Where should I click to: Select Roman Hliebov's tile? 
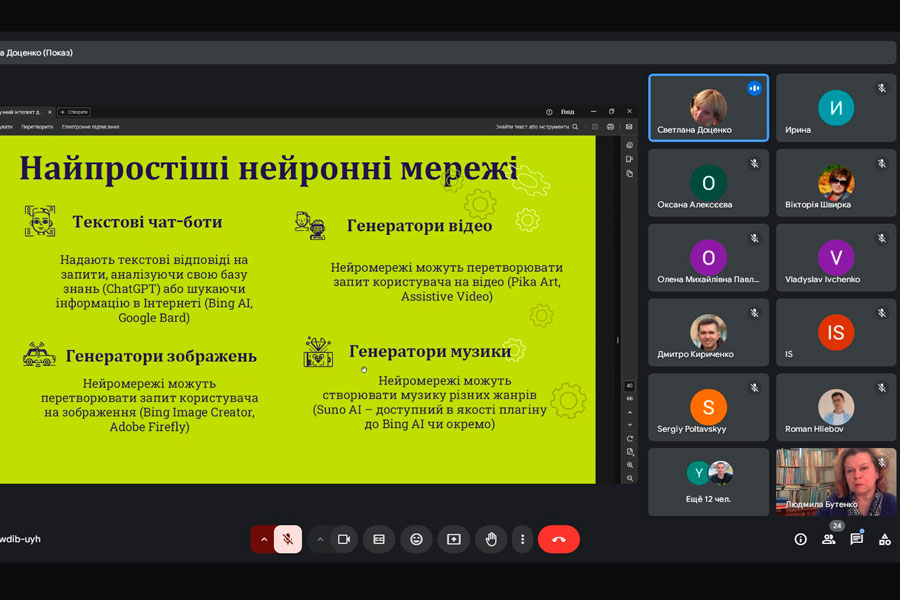click(836, 407)
